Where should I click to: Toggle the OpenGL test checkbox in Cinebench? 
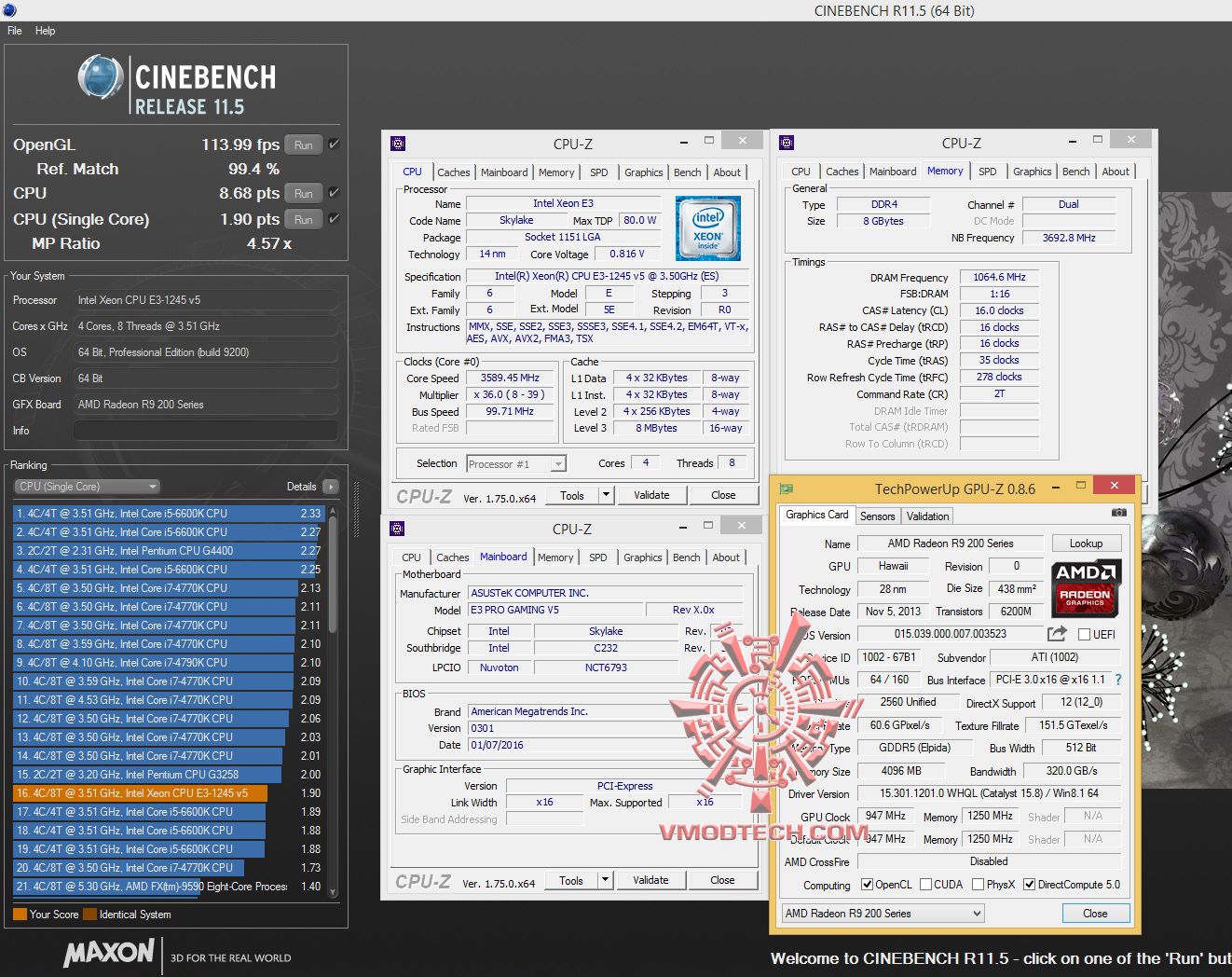(x=334, y=144)
